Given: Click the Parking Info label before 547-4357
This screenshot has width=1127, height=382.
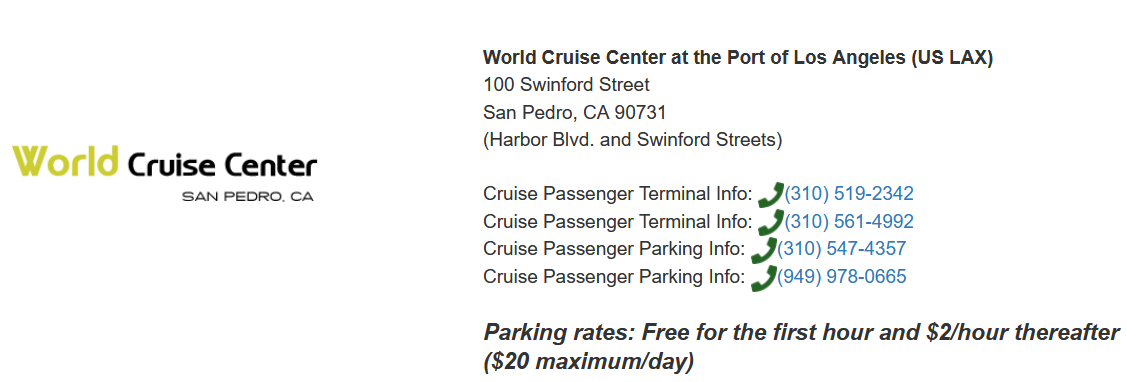Looking at the screenshot, I should click(615, 249).
